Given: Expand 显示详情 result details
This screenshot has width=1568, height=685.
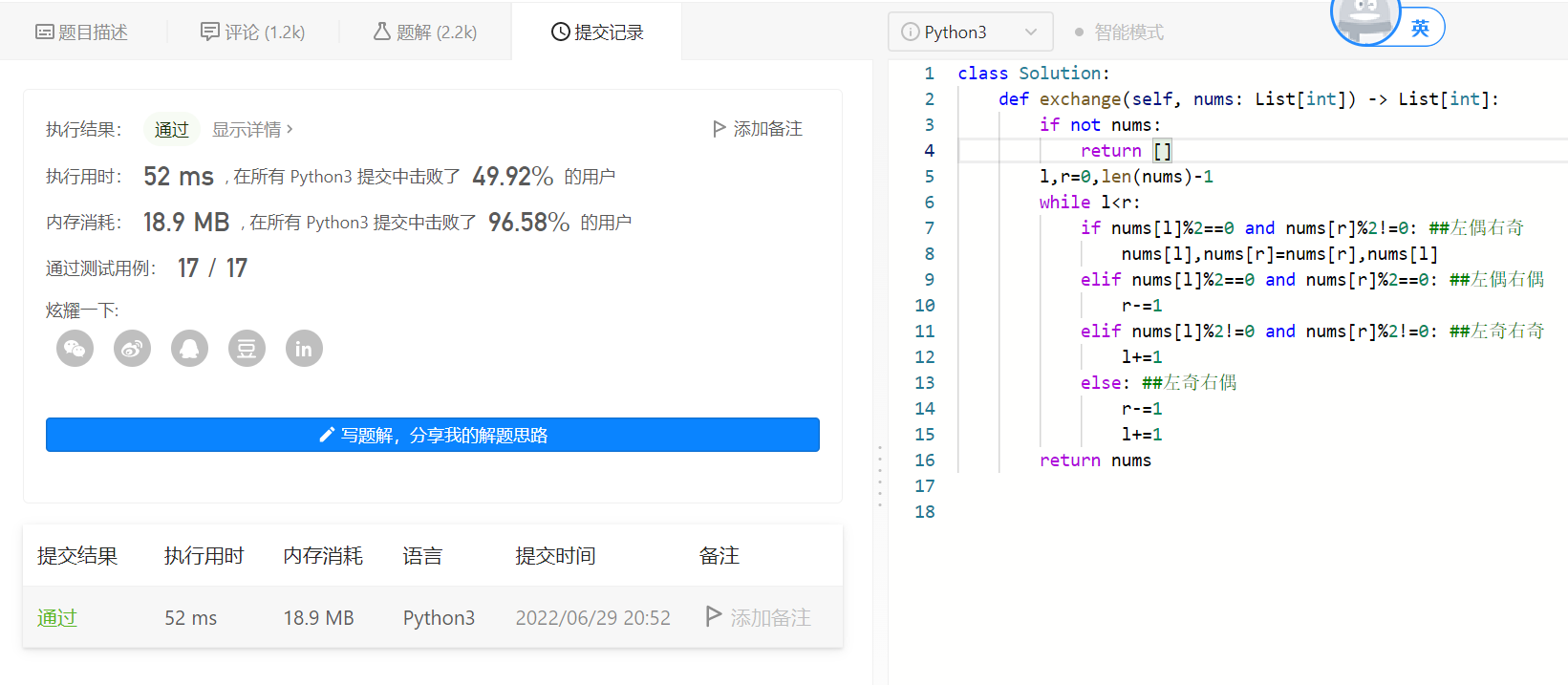Looking at the screenshot, I should [x=252, y=130].
